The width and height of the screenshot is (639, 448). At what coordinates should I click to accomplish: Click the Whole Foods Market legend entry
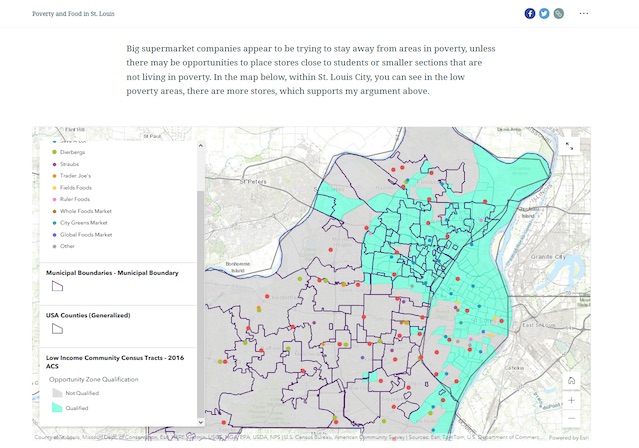click(82, 211)
